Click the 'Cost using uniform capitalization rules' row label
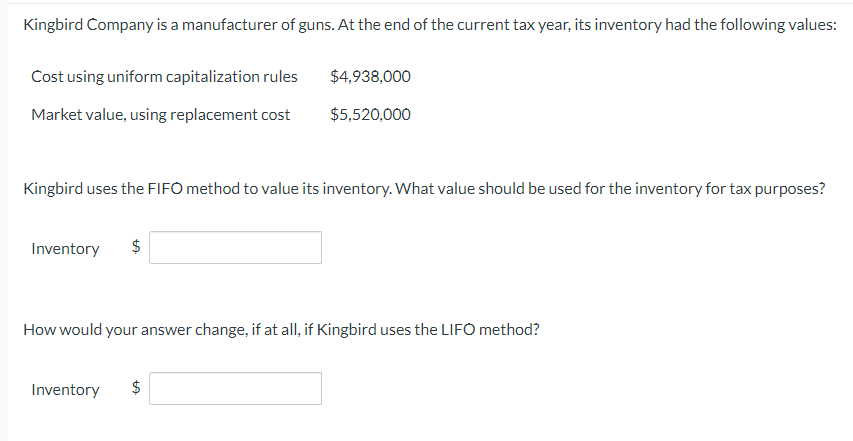 [x=164, y=77]
